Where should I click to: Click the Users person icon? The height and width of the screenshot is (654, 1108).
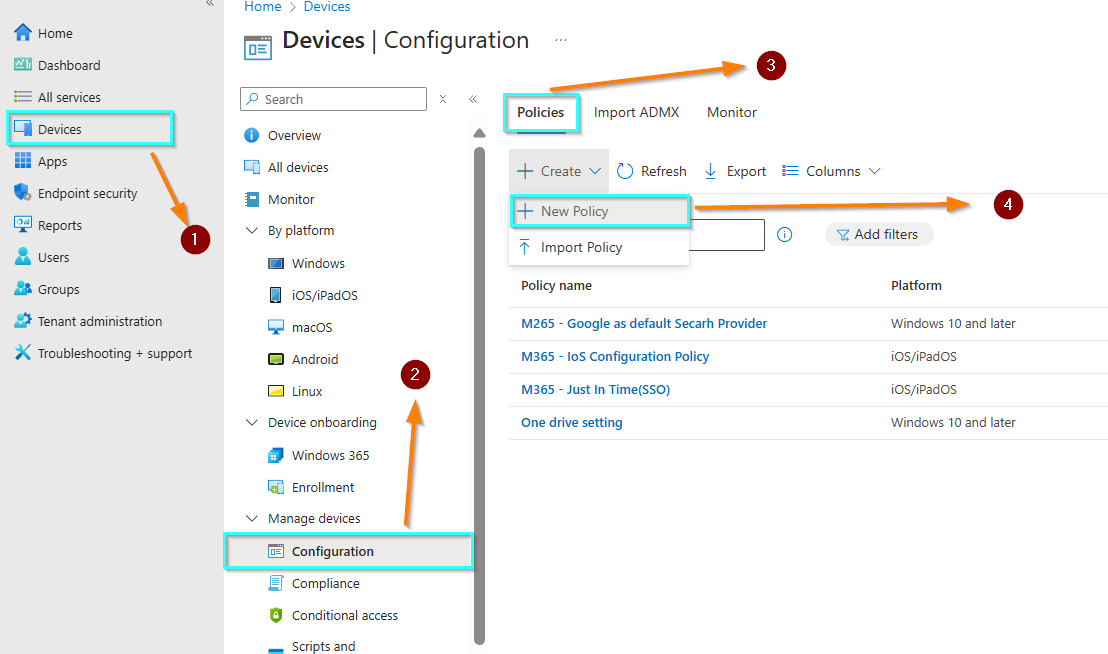click(x=23, y=256)
